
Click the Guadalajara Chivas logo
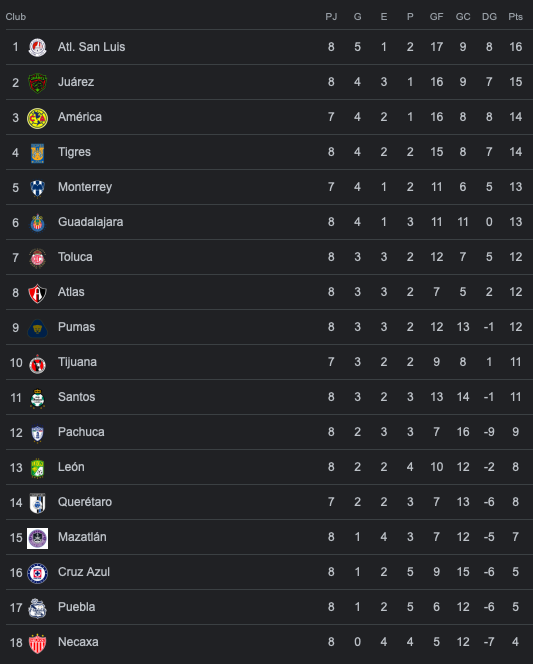[37, 223]
